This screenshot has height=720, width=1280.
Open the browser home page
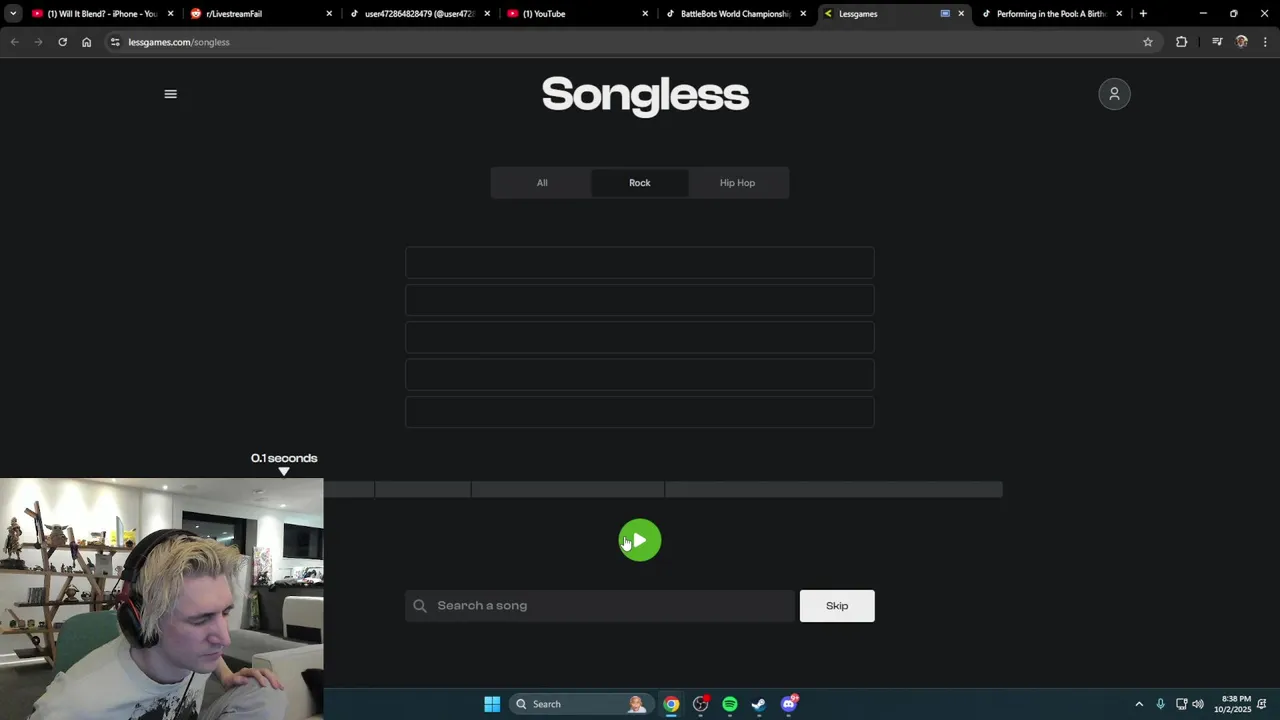coord(86,42)
